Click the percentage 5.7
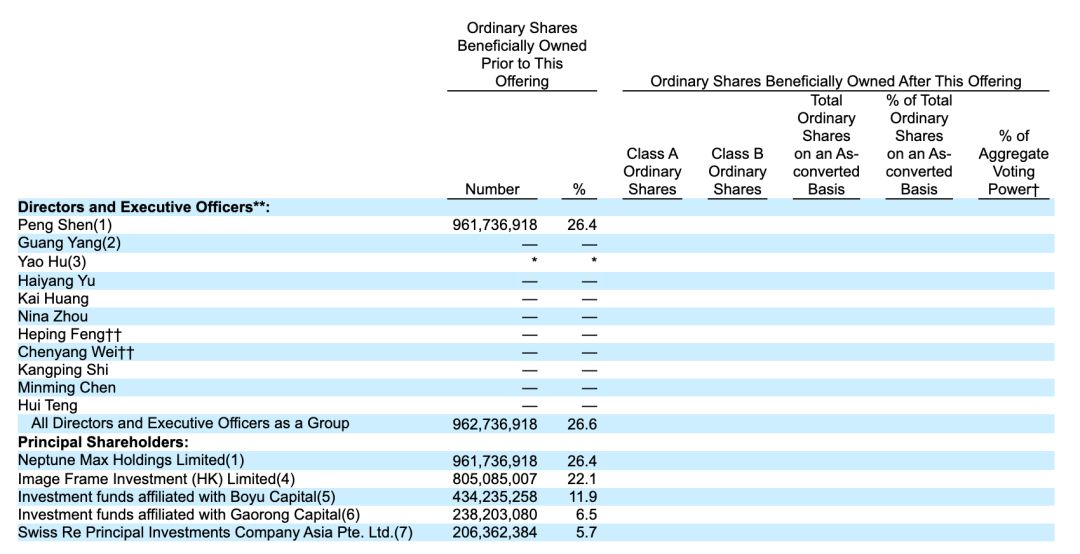The height and width of the screenshot is (554, 1080). point(585,533)
